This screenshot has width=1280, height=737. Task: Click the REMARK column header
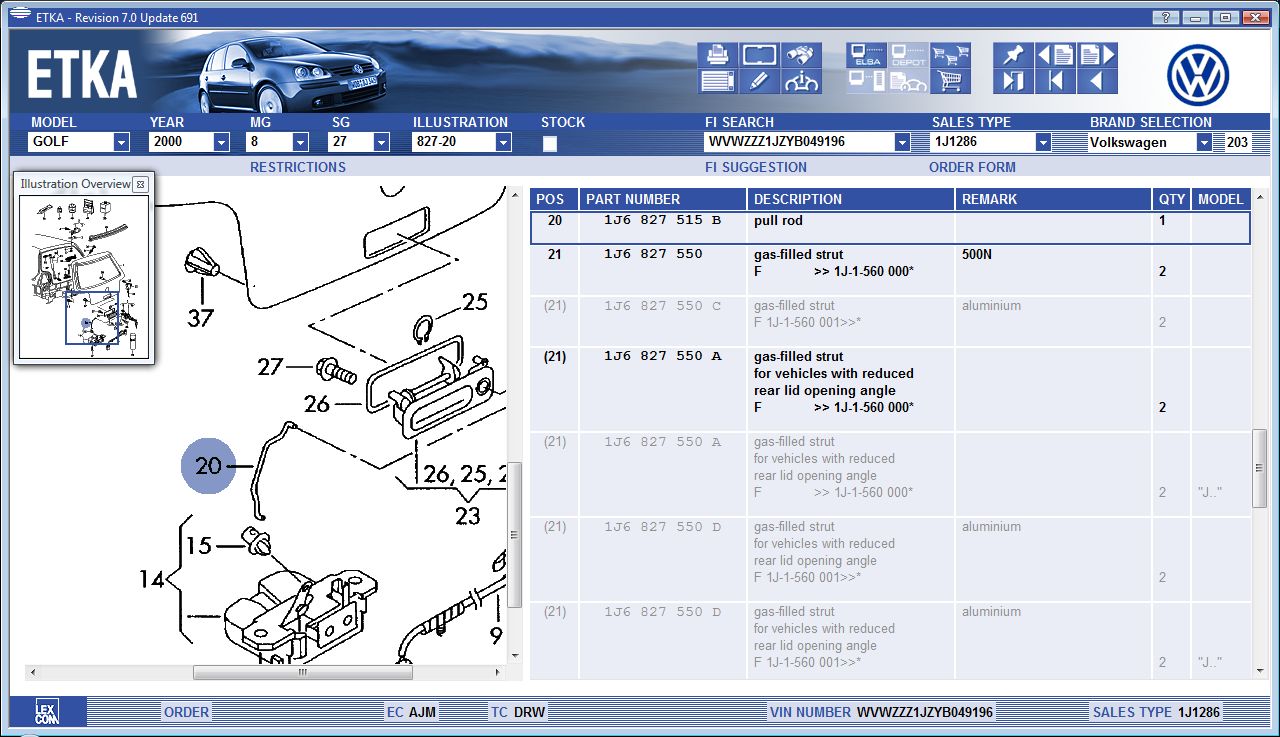pos(1054,199)
